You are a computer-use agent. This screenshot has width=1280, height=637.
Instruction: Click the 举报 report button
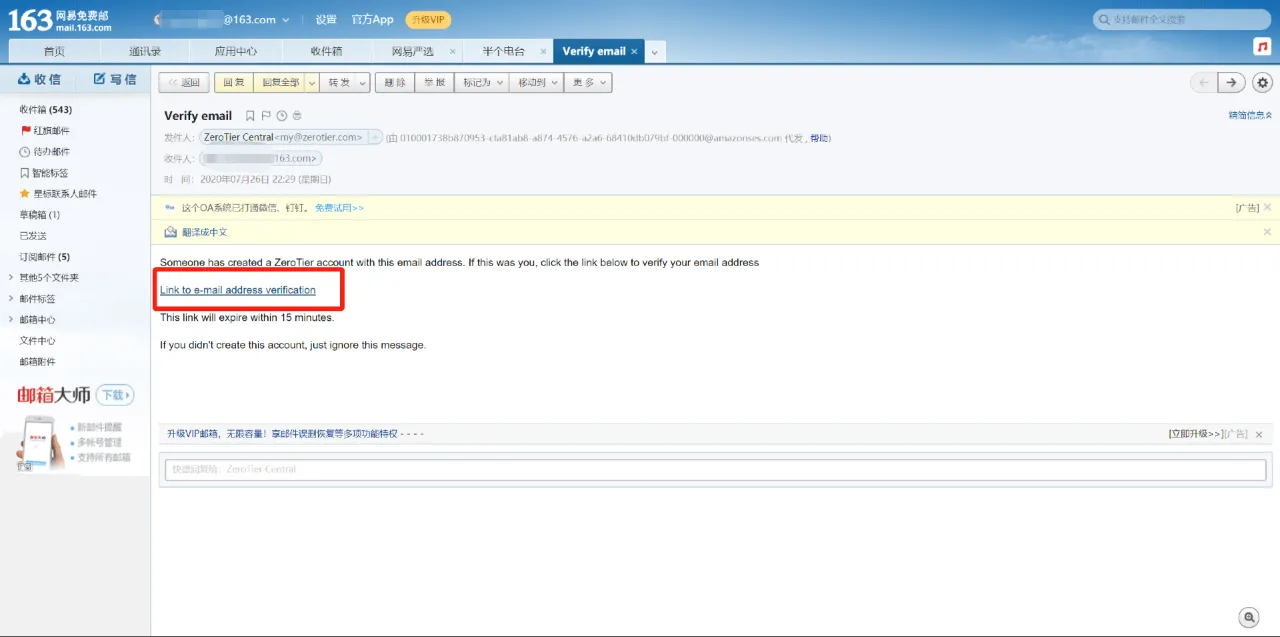(x=434, y=83)
